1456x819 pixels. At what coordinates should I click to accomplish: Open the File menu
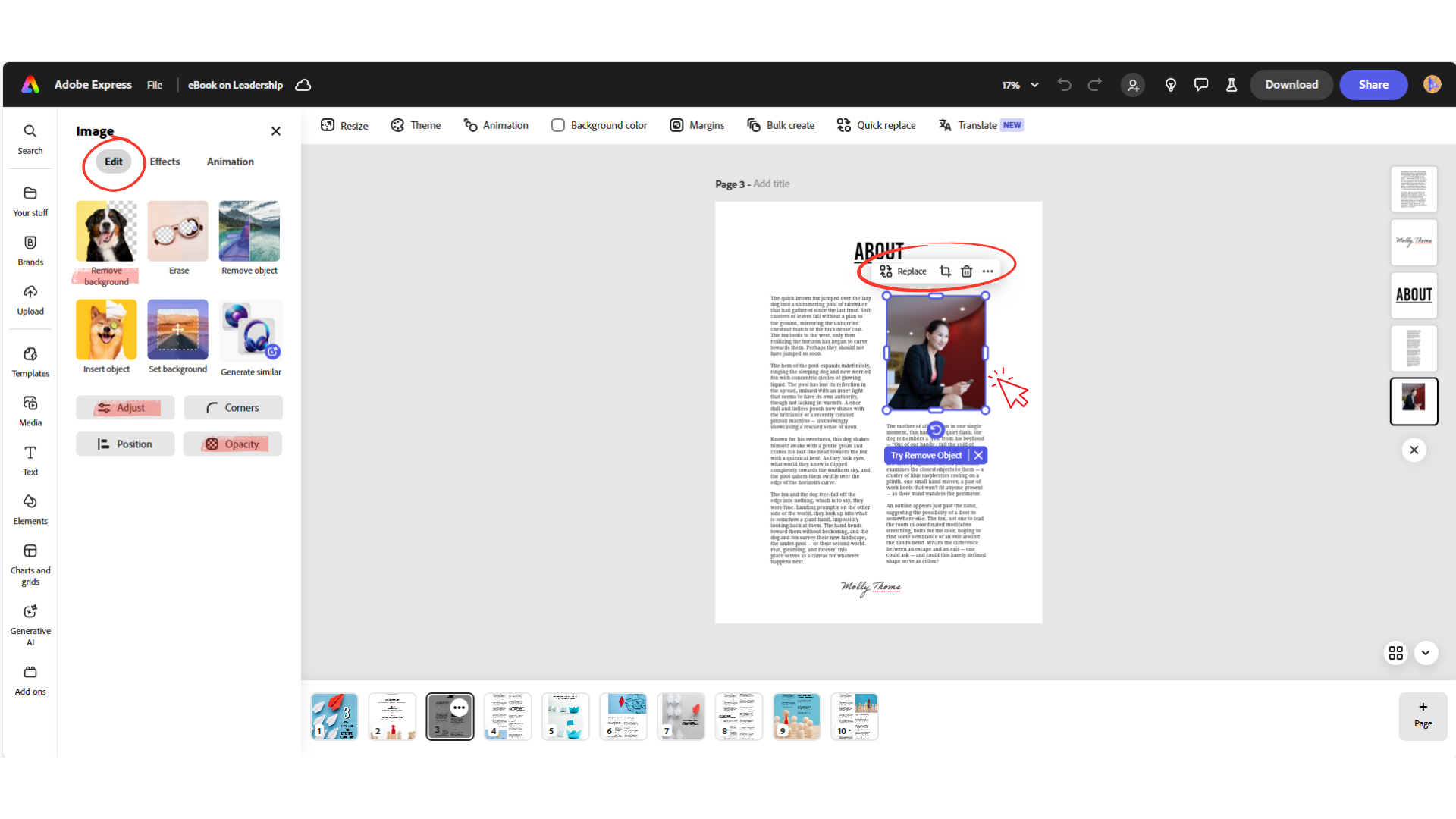click(154, 85)
